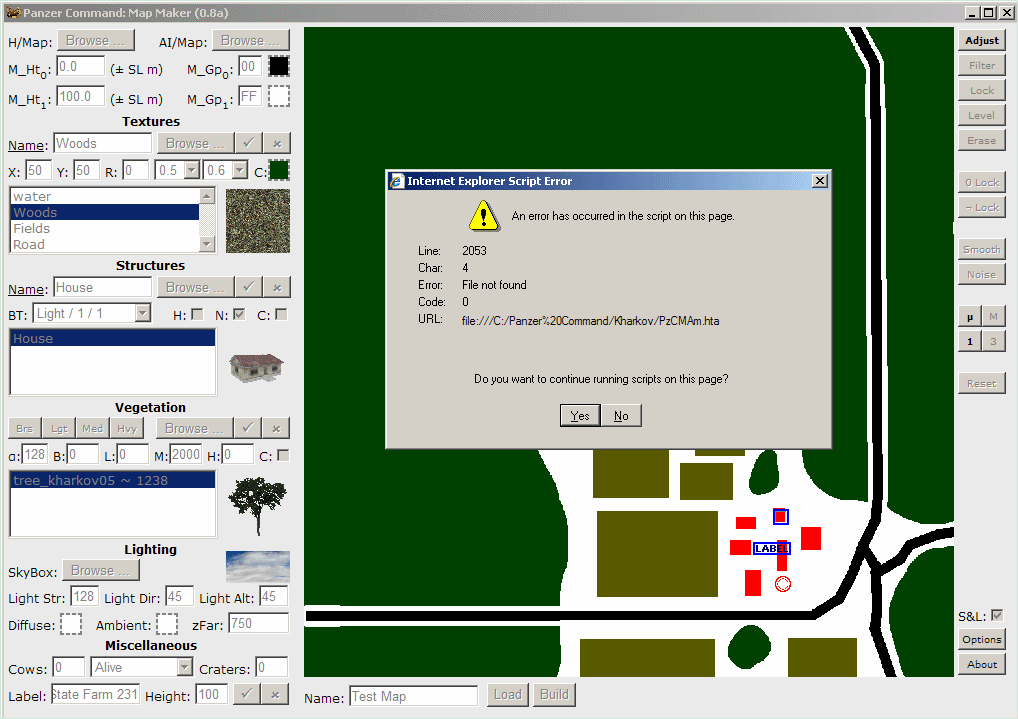Click the House structure preview image

(257, 367)
